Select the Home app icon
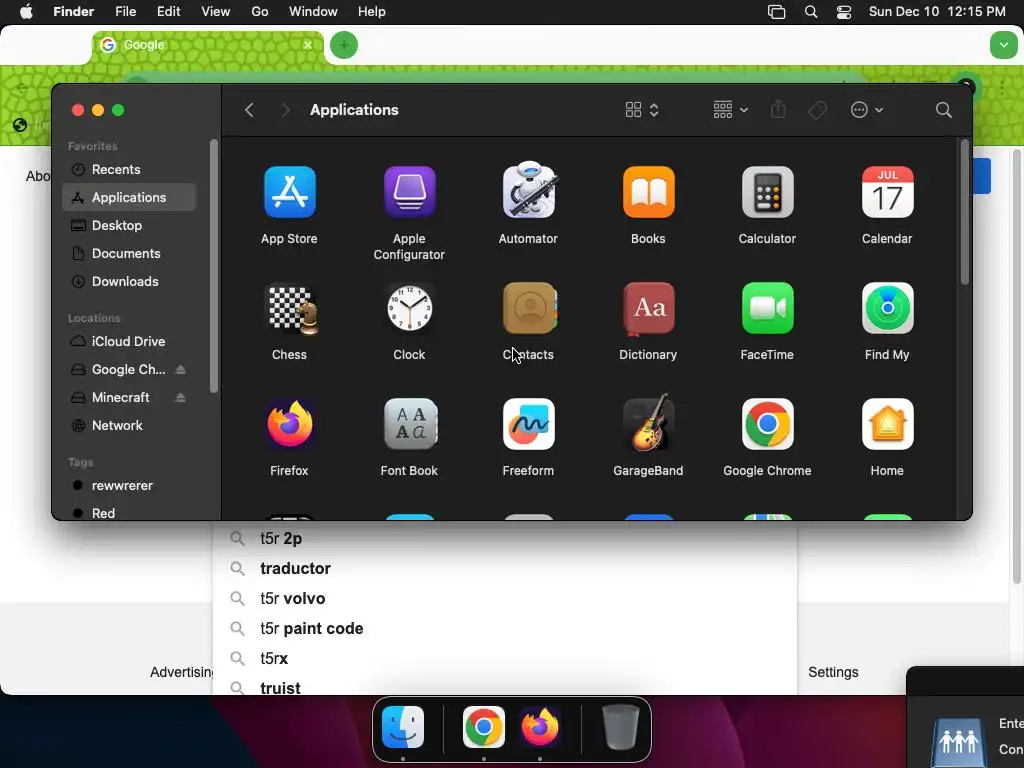Image resolution: width=1024 pixels, height=768 pixels. point(888,424)
